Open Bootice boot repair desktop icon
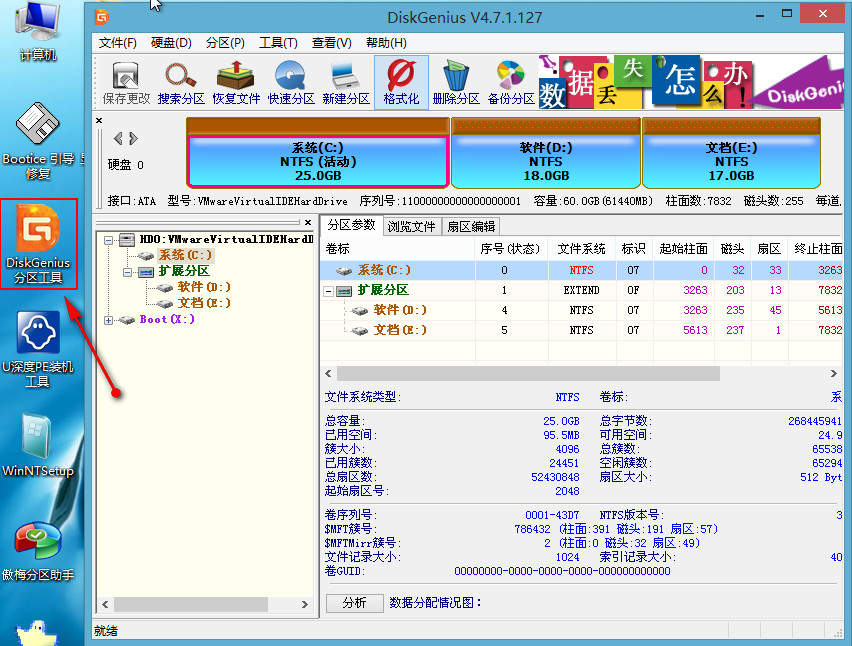This screenshot has width=852, height=646. pos(39,141)
